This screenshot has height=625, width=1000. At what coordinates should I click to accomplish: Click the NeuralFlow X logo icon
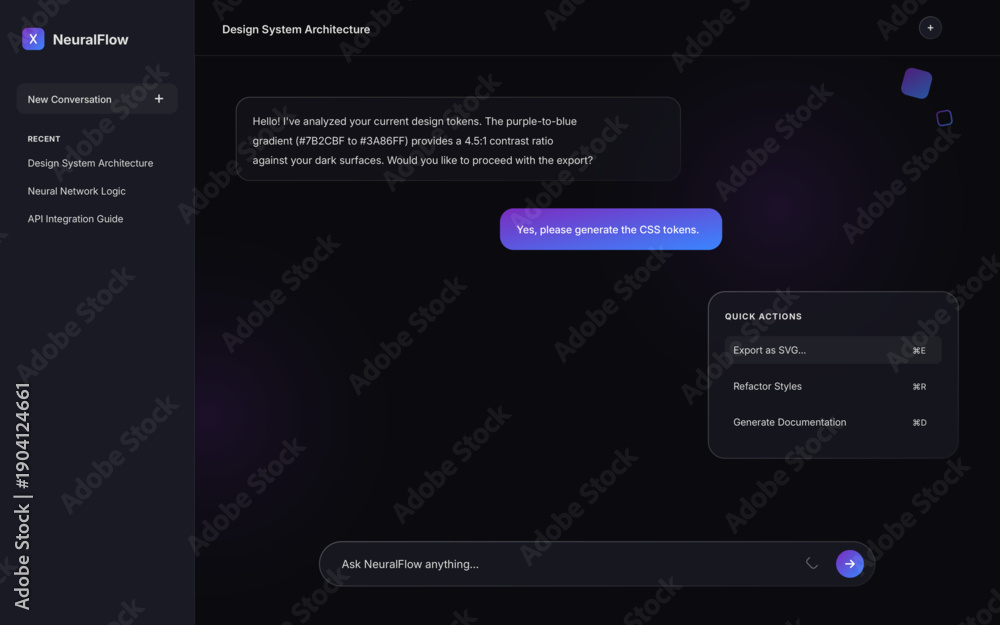click(x=33, y=39)
